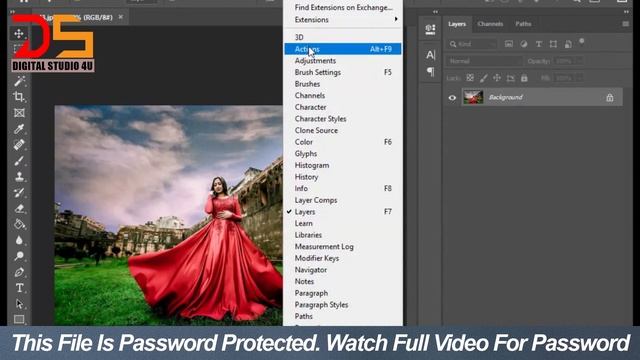
Task: Toggle lock all
Action: click(x=524, y=78)
